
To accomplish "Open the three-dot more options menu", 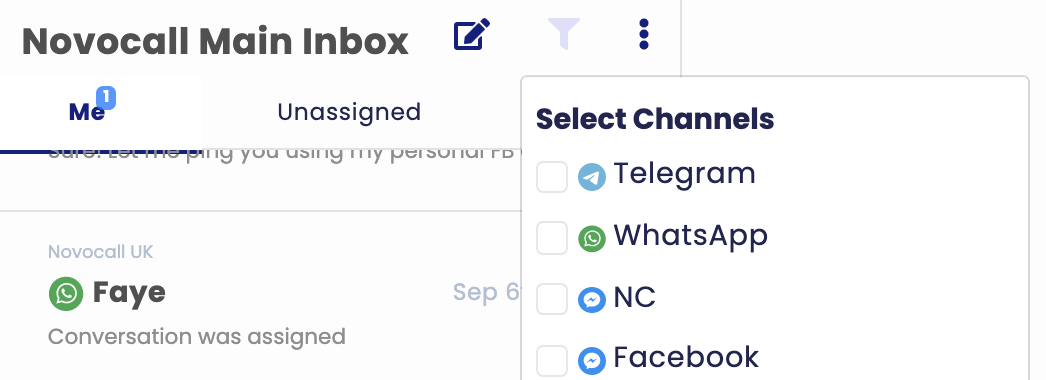I will (x=644, y=34).
